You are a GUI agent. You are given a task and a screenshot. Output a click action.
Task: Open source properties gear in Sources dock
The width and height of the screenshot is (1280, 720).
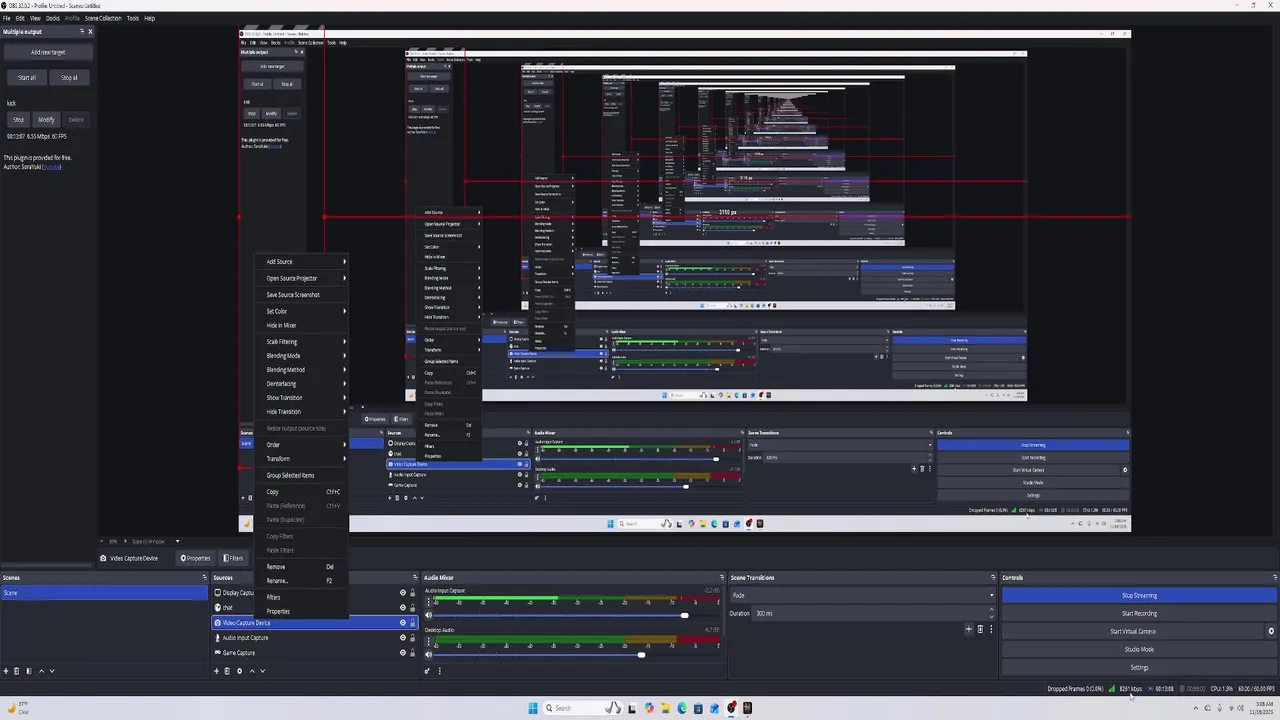coord(239,671)
